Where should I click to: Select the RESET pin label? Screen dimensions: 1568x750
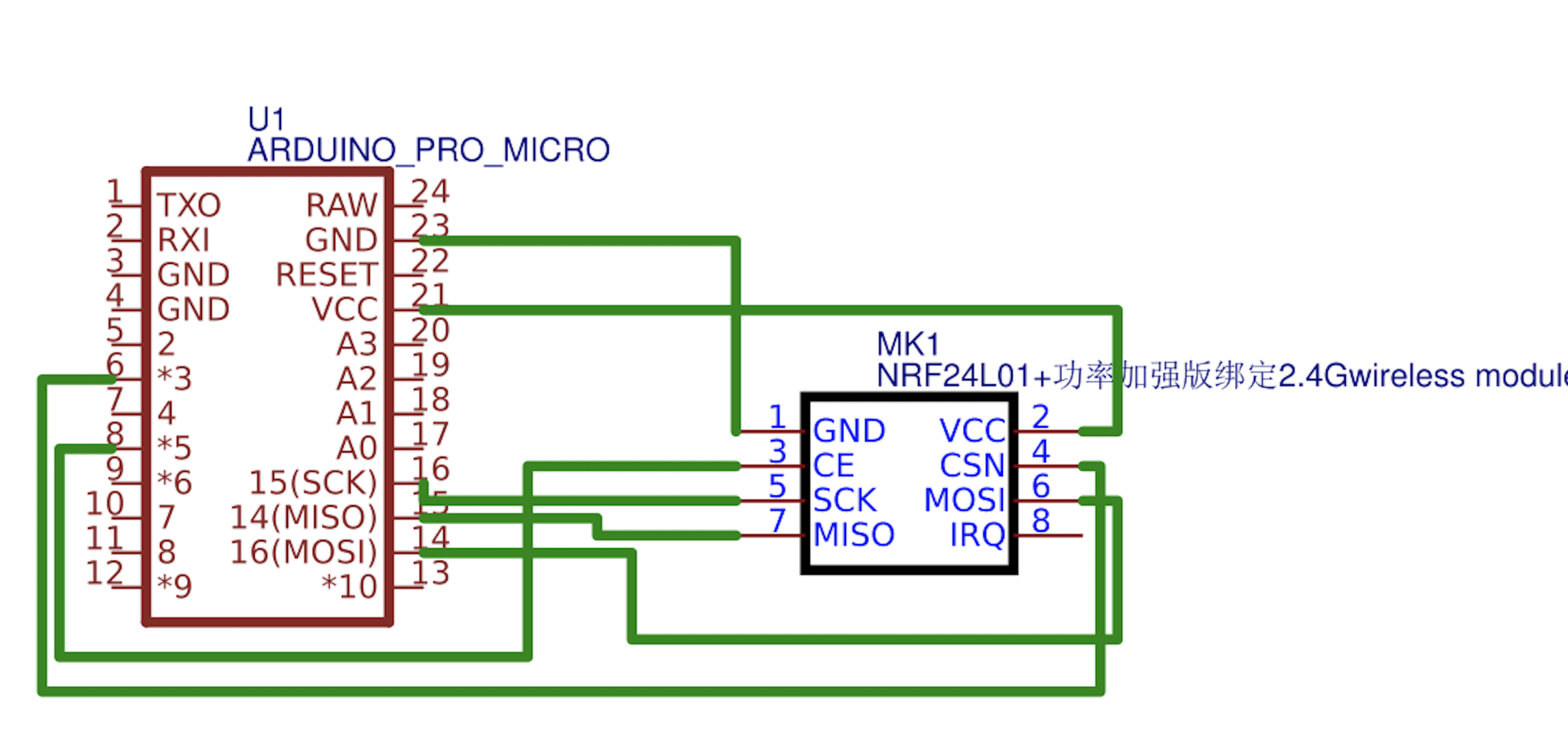(327, 275)
